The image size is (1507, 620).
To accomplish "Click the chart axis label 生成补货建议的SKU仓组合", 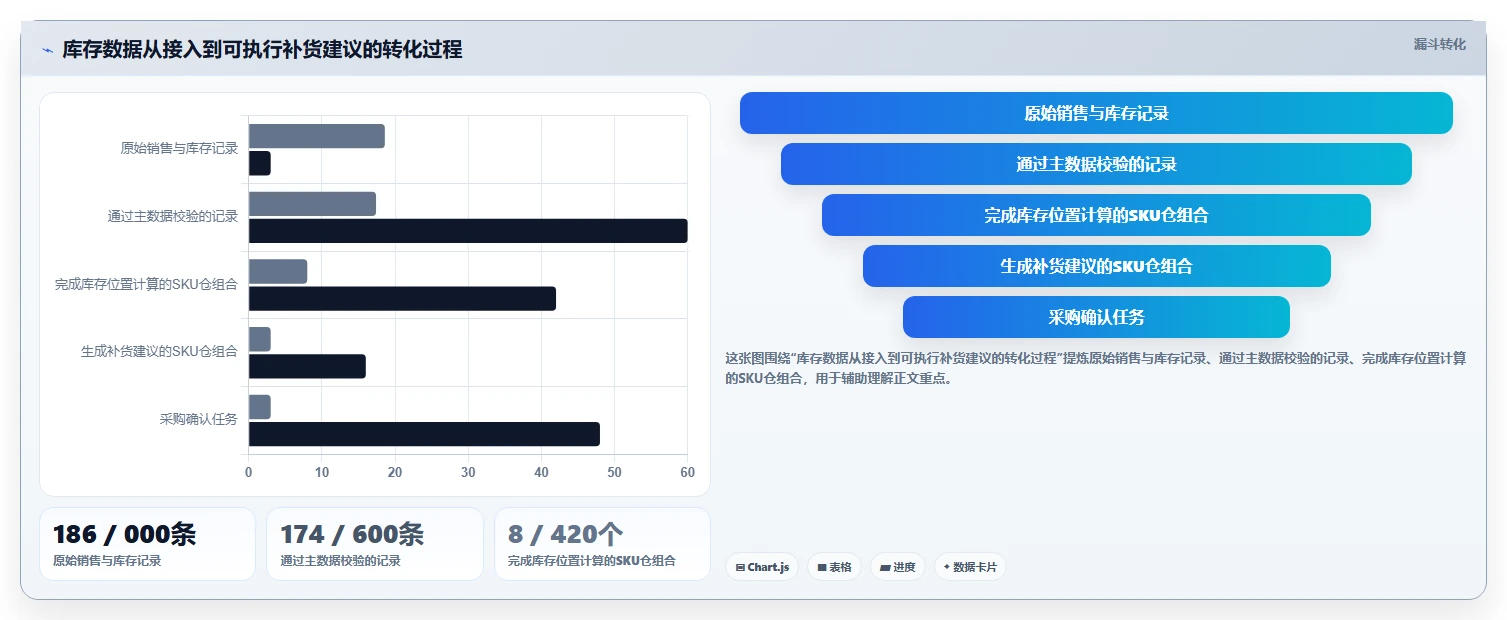I will [x=160, y=351].
